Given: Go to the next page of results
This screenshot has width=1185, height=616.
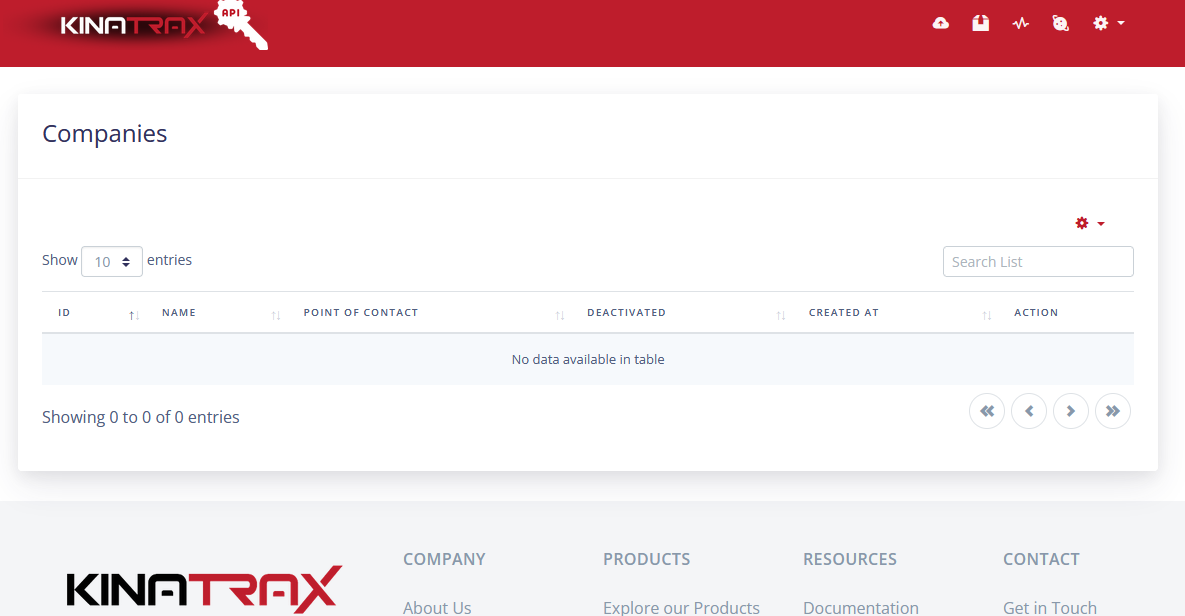Looking at the screenshot, I should pyautogui.click(x=1070, y=411).
